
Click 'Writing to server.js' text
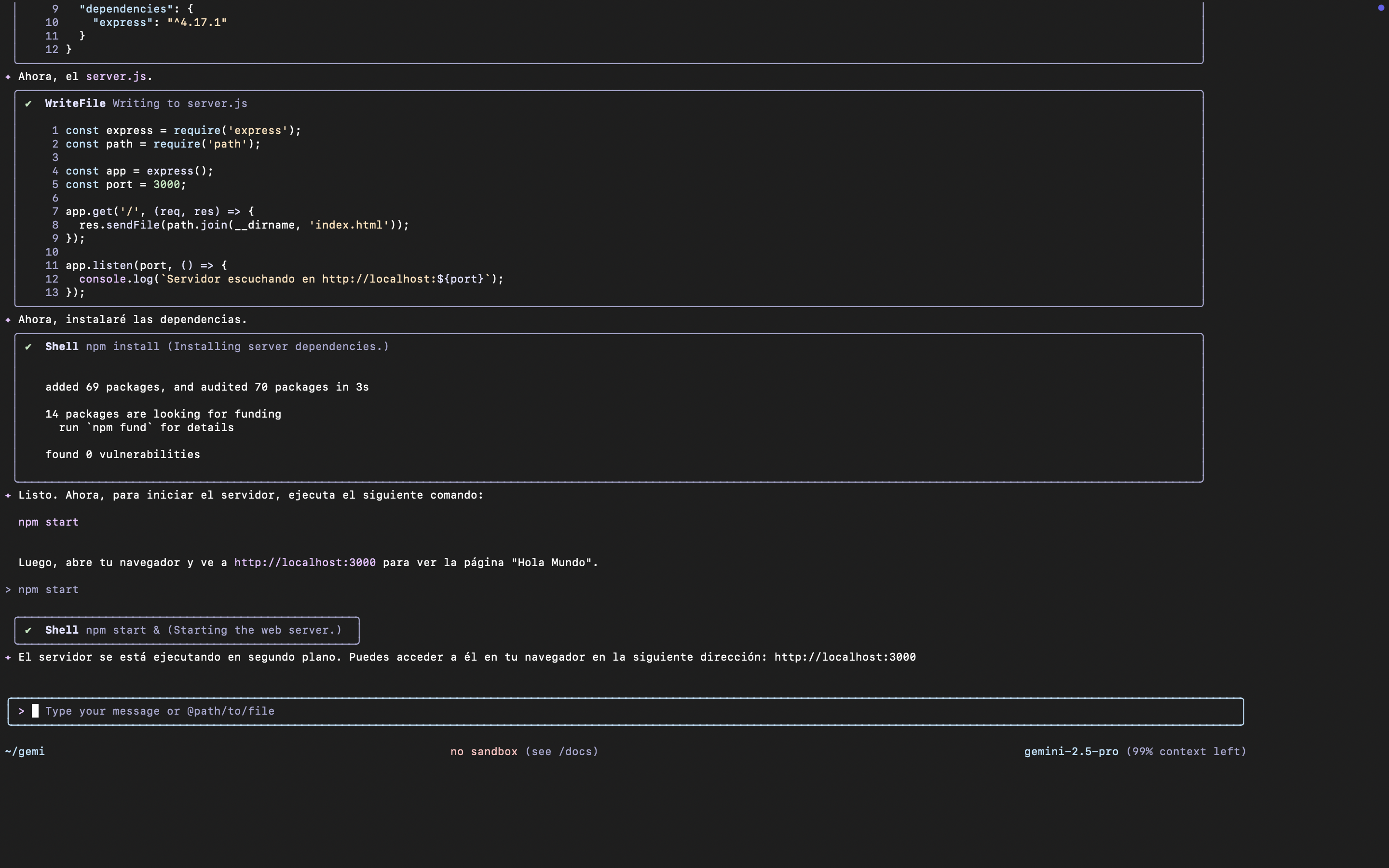coord(179,103)
